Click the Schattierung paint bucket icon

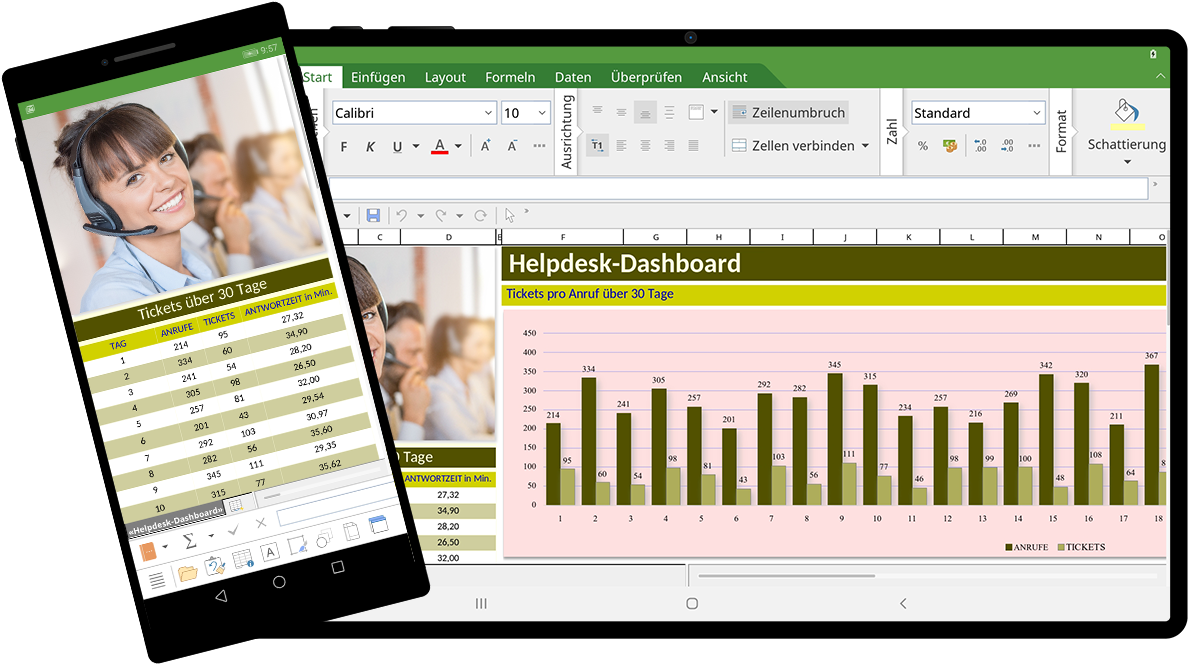click(1126, 112)
